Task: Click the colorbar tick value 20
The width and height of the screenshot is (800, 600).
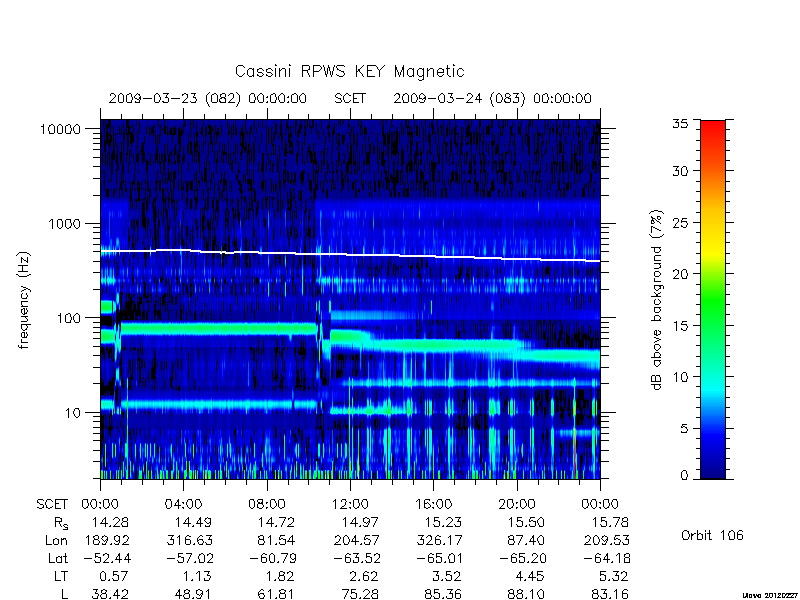Action: [681, 274]
